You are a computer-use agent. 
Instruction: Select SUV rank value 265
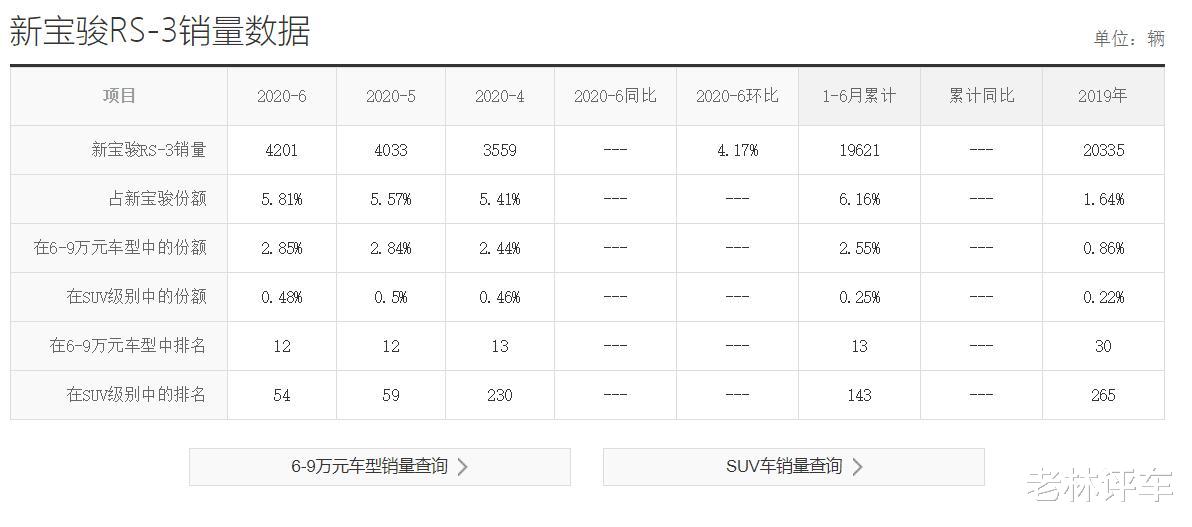point(1103,395)
